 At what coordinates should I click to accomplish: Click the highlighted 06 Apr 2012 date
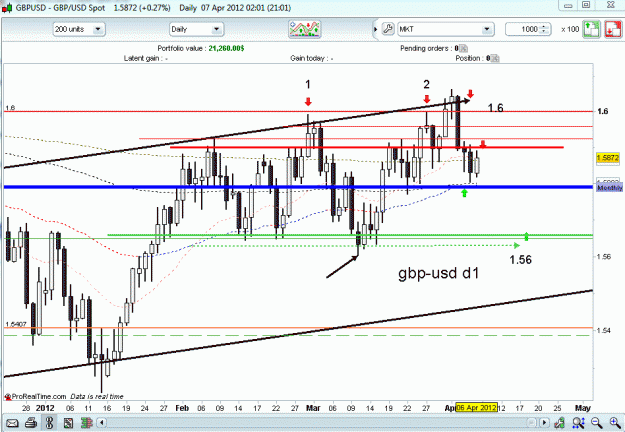pyautogui.click(x=477, y=408)
